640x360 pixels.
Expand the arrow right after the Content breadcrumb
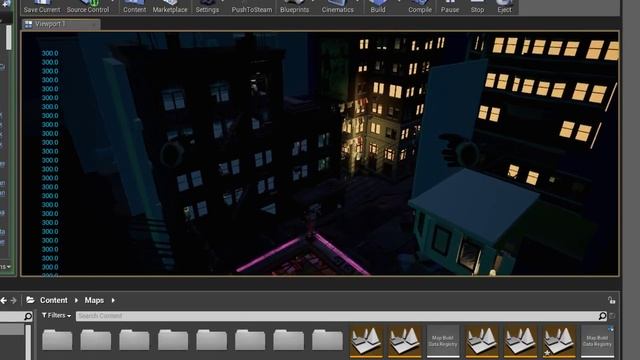pyautogui.click(x=76, y=300)
